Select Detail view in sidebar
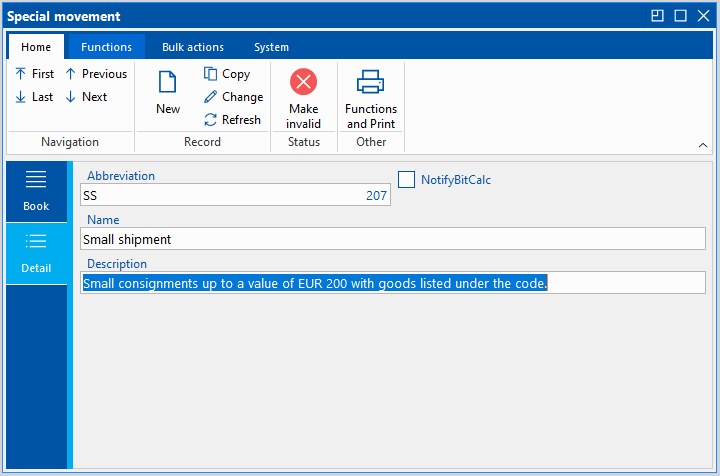 [x=36, y=253]
